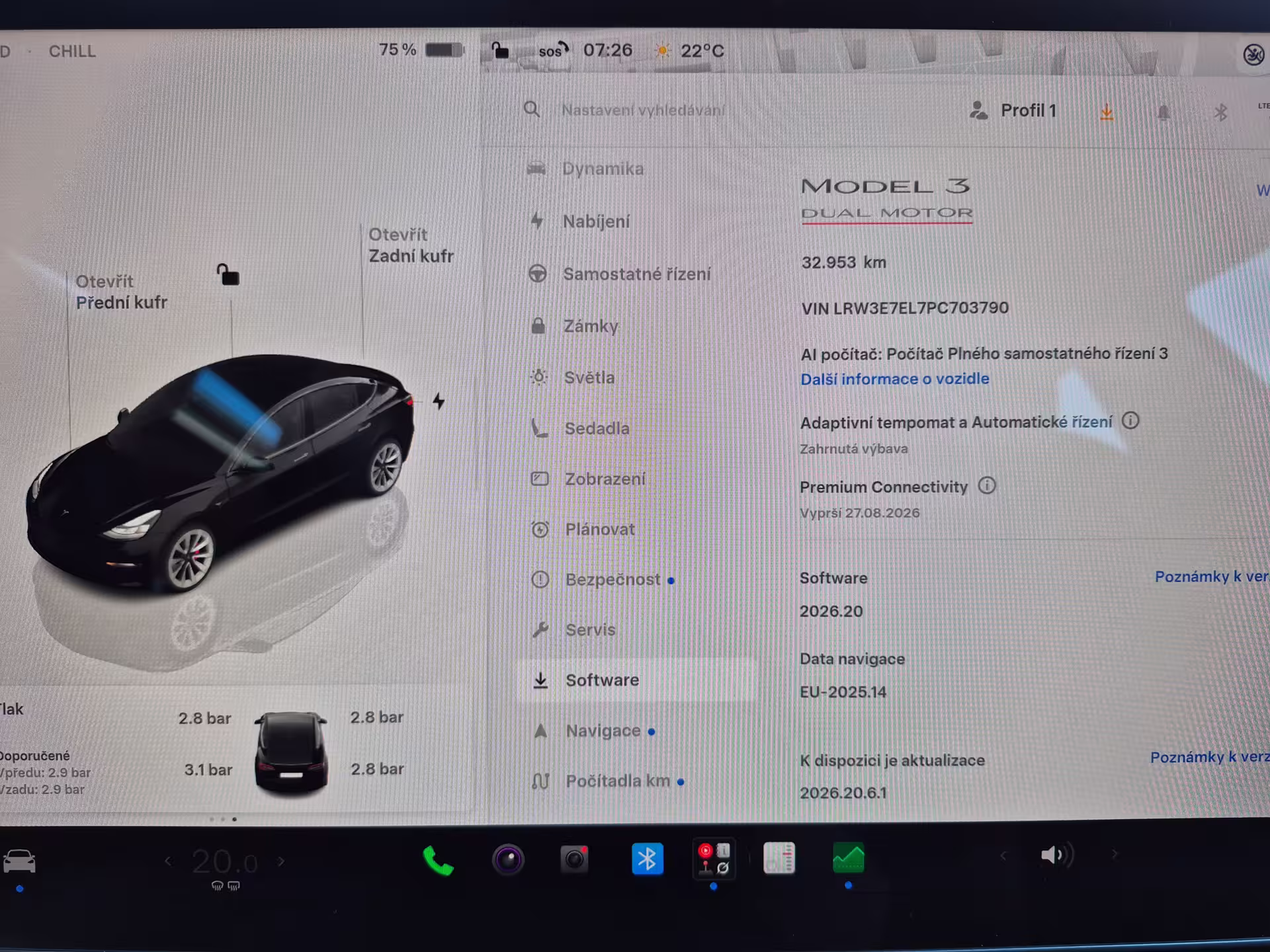1270x952 pixels.
Task: Increase cabin temperature with right arrow
Action: 281,861
